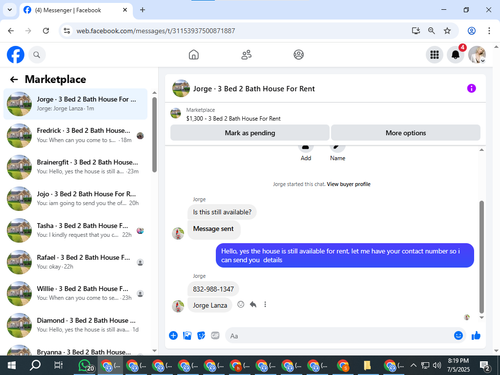
Task: Close the Messenger | Facebook tab
Action: click(x=125, y=10)
